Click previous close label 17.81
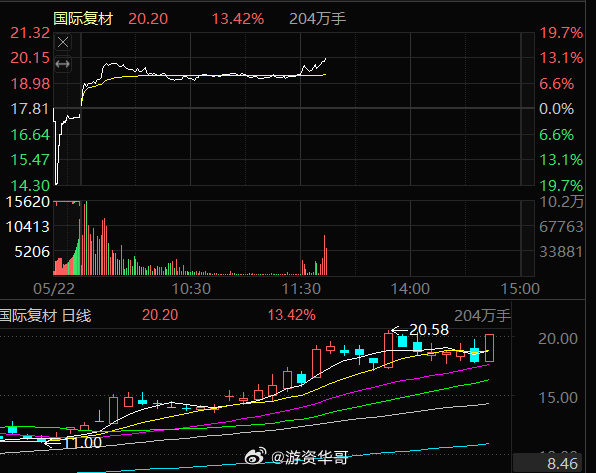 (30, 109)
